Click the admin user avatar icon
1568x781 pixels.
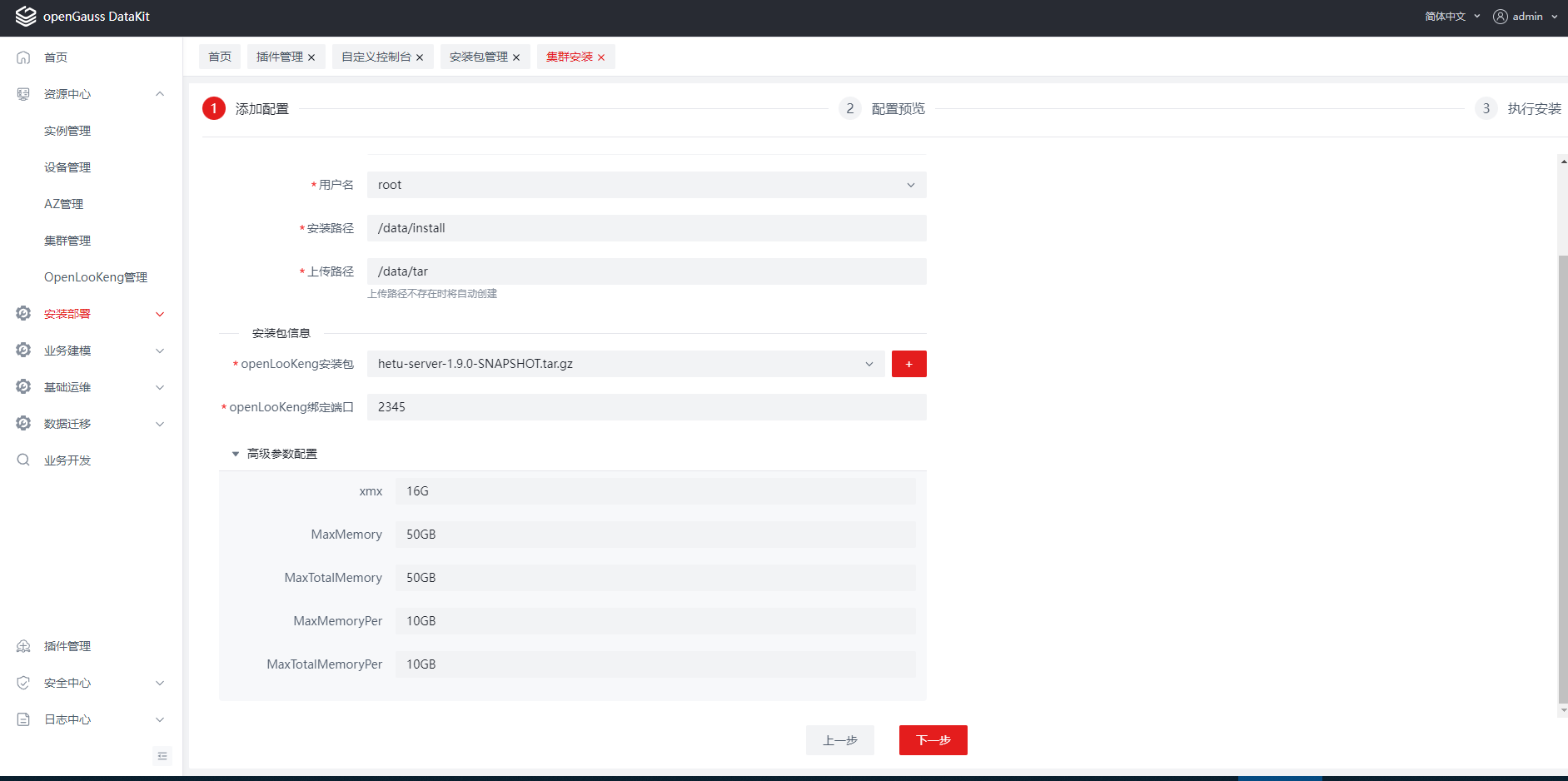pyautogui.click(x=1500, y=17)
